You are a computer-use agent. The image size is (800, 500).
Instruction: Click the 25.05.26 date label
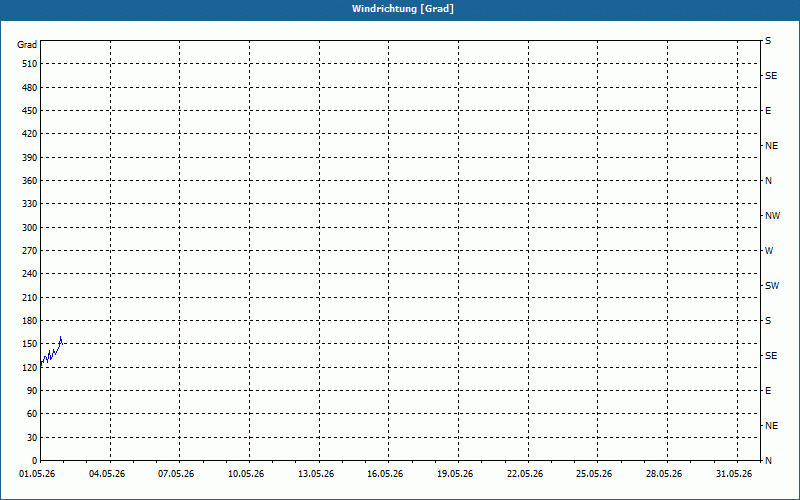coord(594,474)
